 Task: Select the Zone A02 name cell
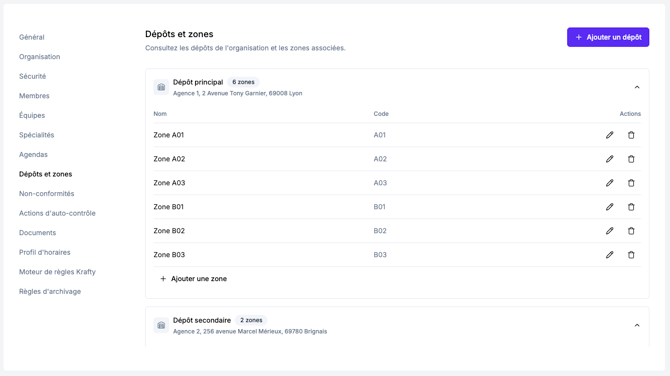point(169,159)
